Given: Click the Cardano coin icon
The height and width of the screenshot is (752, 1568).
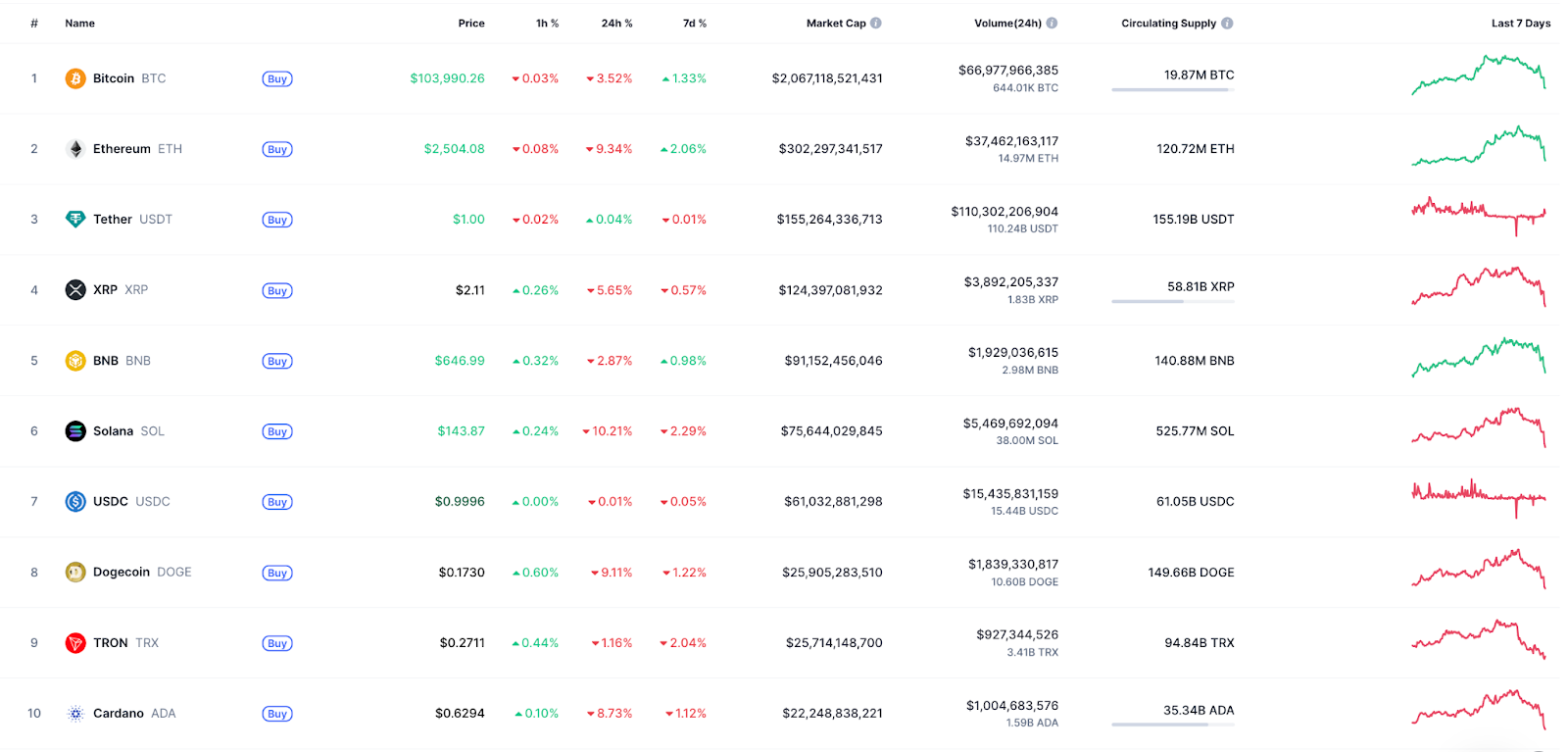Looking at the screenshot, I should coord(75,714).
